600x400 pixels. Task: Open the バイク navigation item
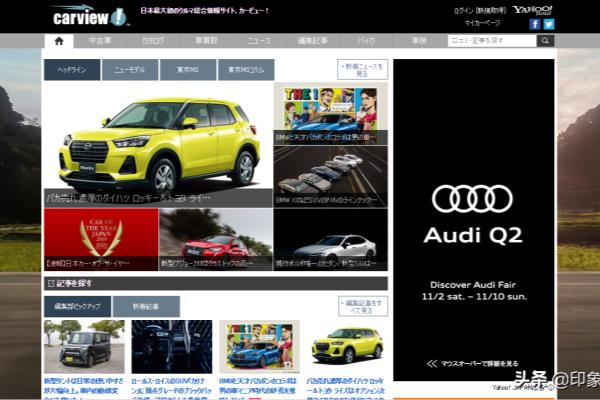366,41
